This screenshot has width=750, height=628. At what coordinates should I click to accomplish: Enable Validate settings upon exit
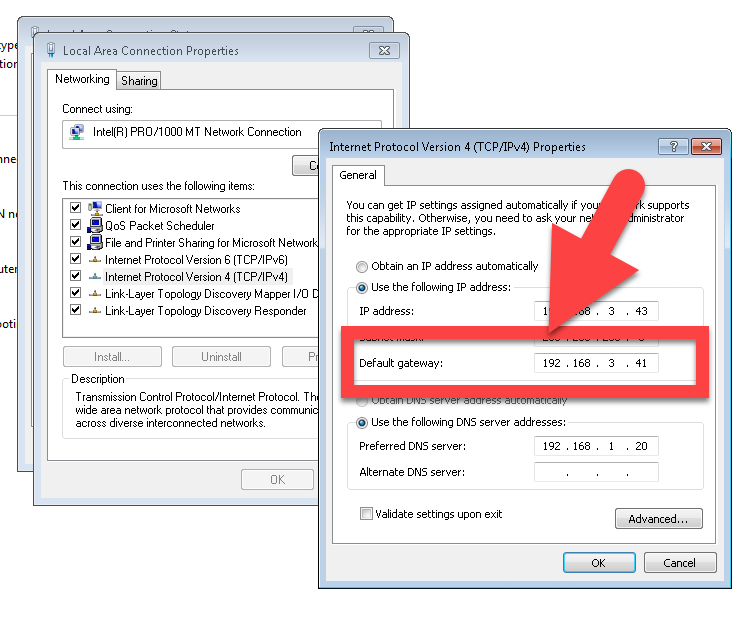coord(366,514)
